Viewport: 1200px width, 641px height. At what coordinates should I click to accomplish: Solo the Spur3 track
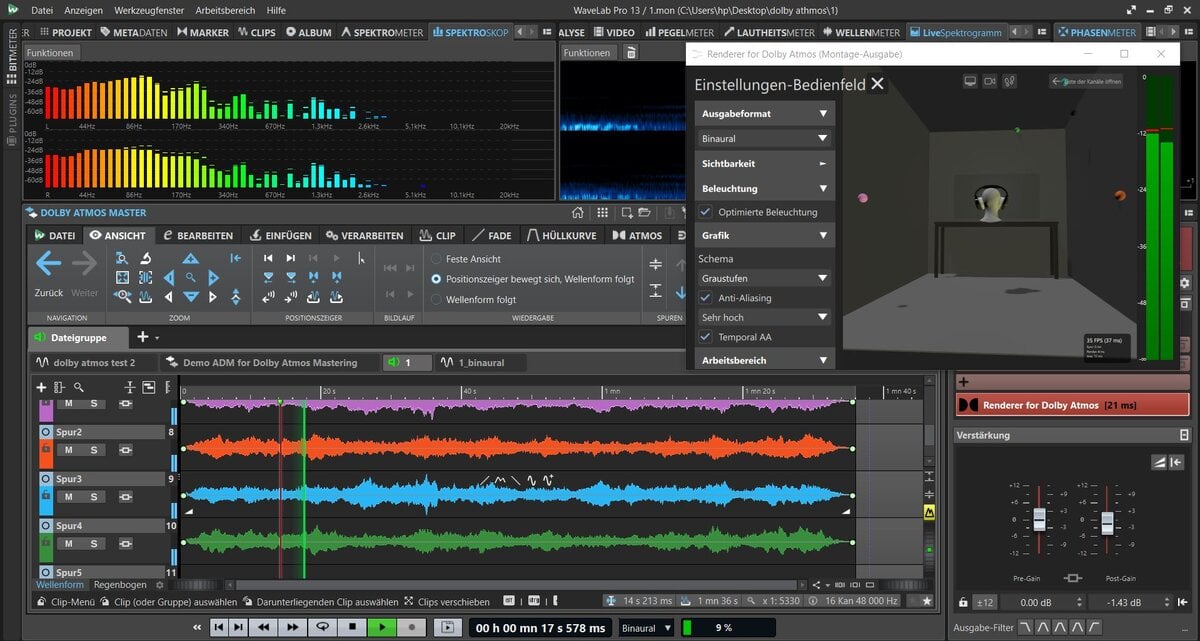point(94,496)
